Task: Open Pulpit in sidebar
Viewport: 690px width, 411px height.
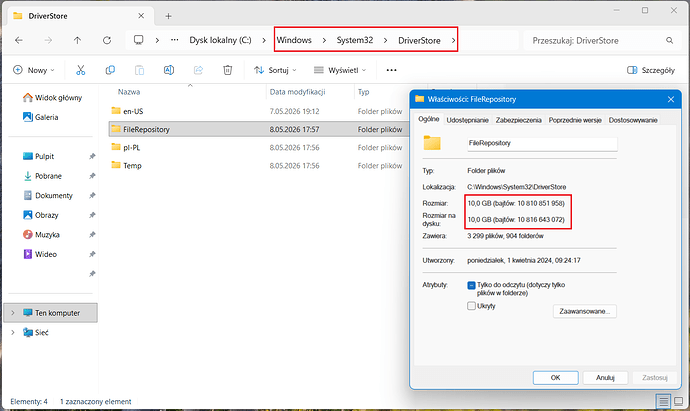Action: tap(38, 156)
